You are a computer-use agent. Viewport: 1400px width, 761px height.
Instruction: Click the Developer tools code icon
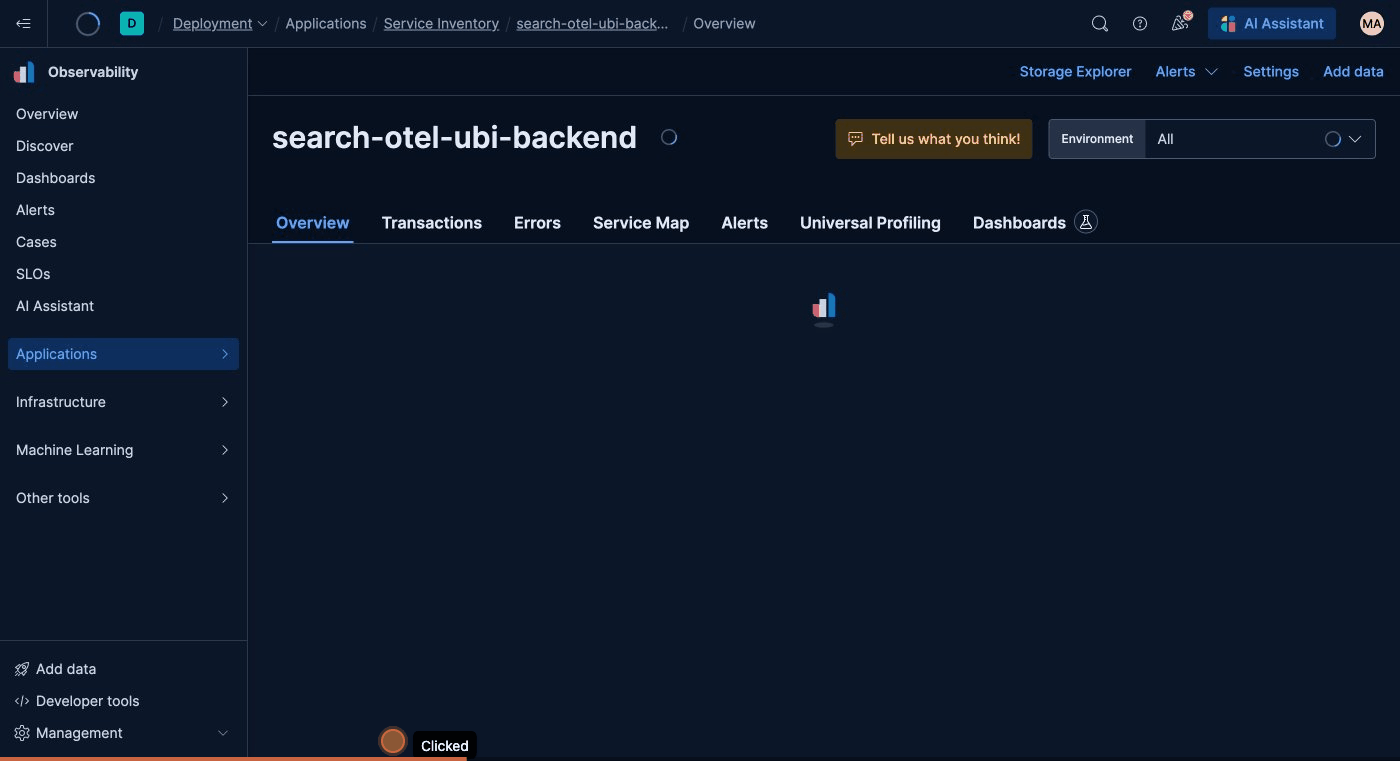(22, 701)
